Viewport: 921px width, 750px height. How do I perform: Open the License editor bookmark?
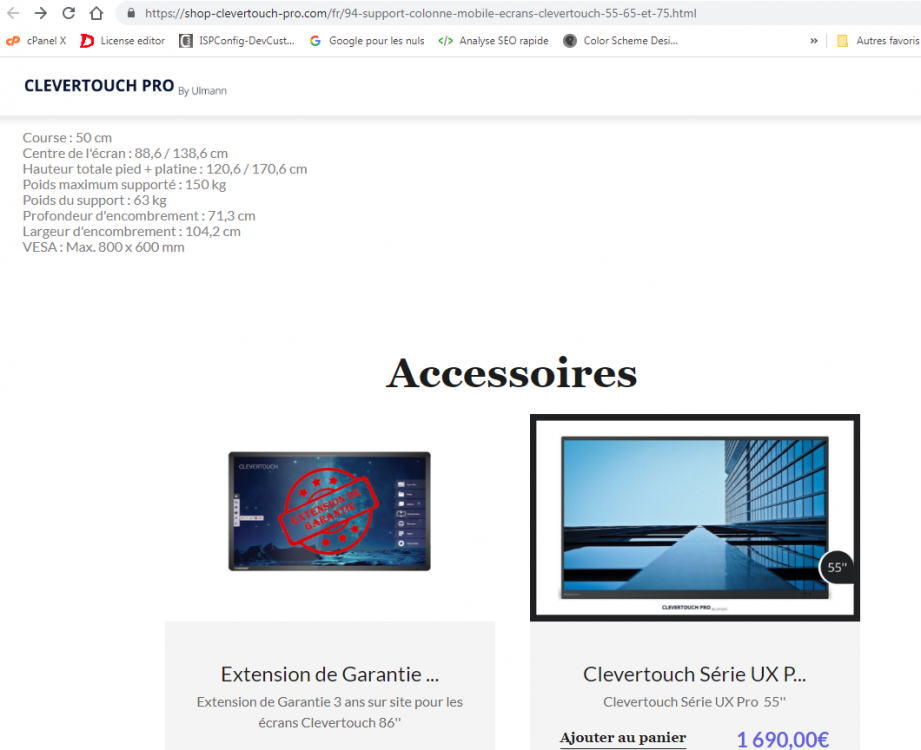tap(123, 41)
